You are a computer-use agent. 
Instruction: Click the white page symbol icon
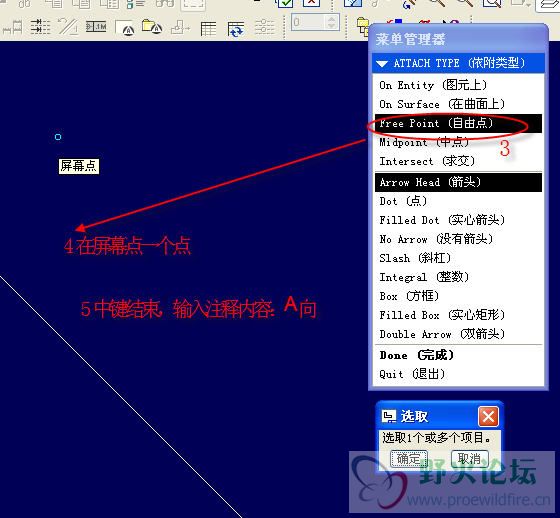[x=125, y=28]
